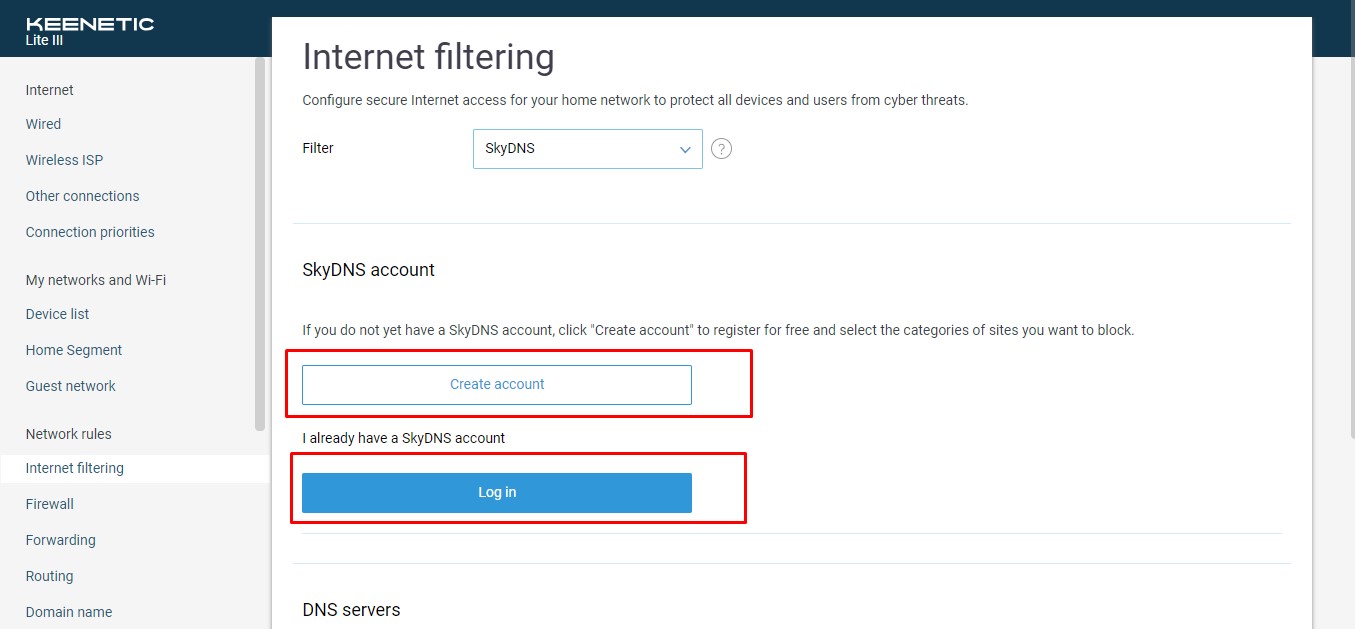
Task: Open Routing section
Action: point(49,576)
